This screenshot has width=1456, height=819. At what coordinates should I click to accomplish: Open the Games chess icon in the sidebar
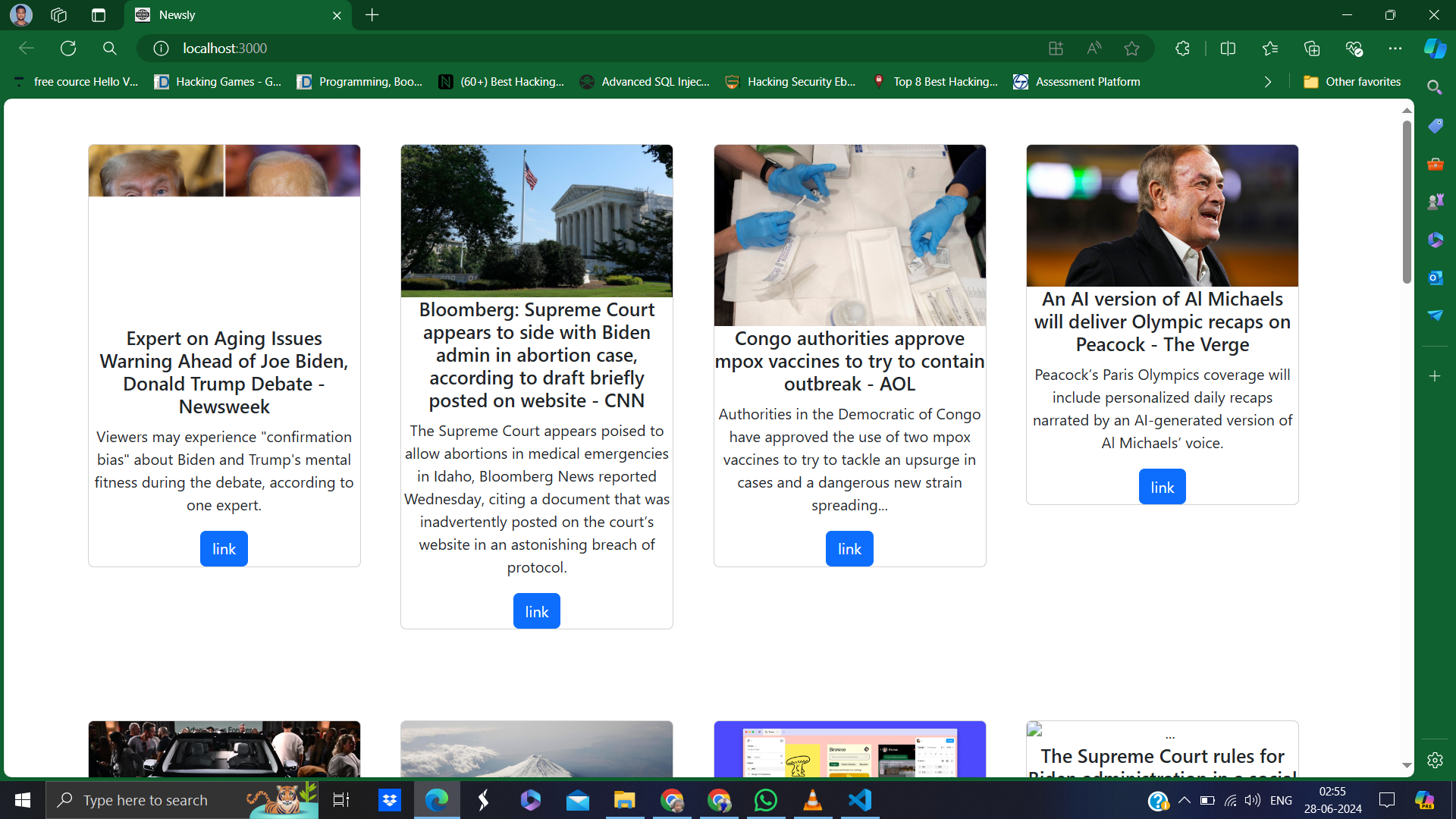tap(1435, 202)
